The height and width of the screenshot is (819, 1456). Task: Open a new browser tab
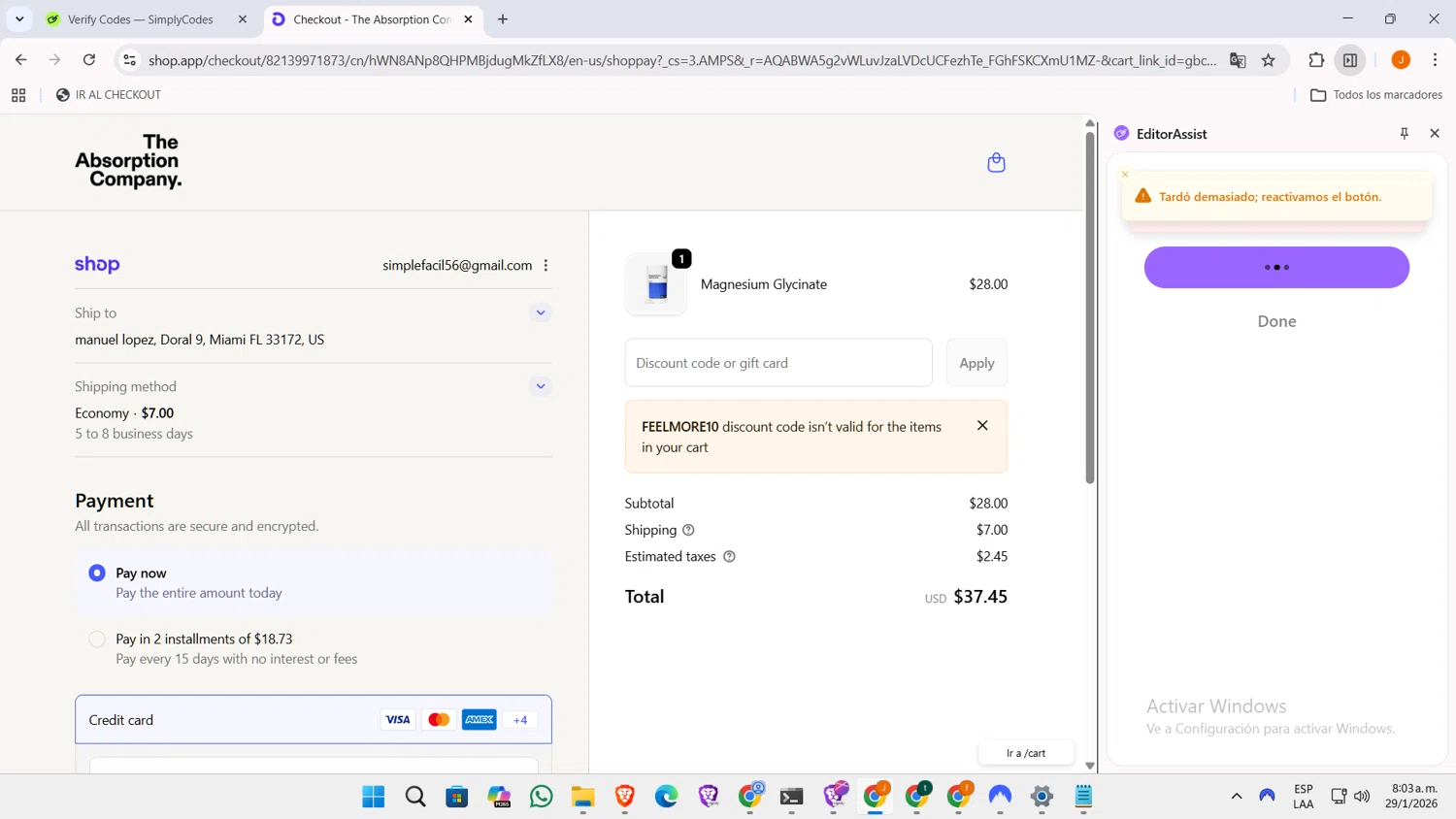[503, 19]
